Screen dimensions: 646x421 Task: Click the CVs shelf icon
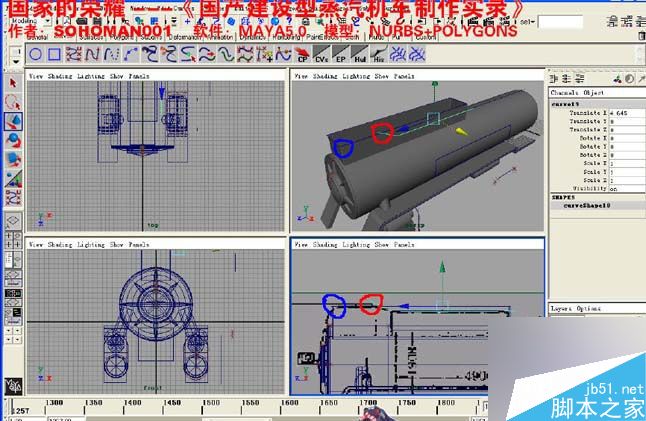[321, 54]
